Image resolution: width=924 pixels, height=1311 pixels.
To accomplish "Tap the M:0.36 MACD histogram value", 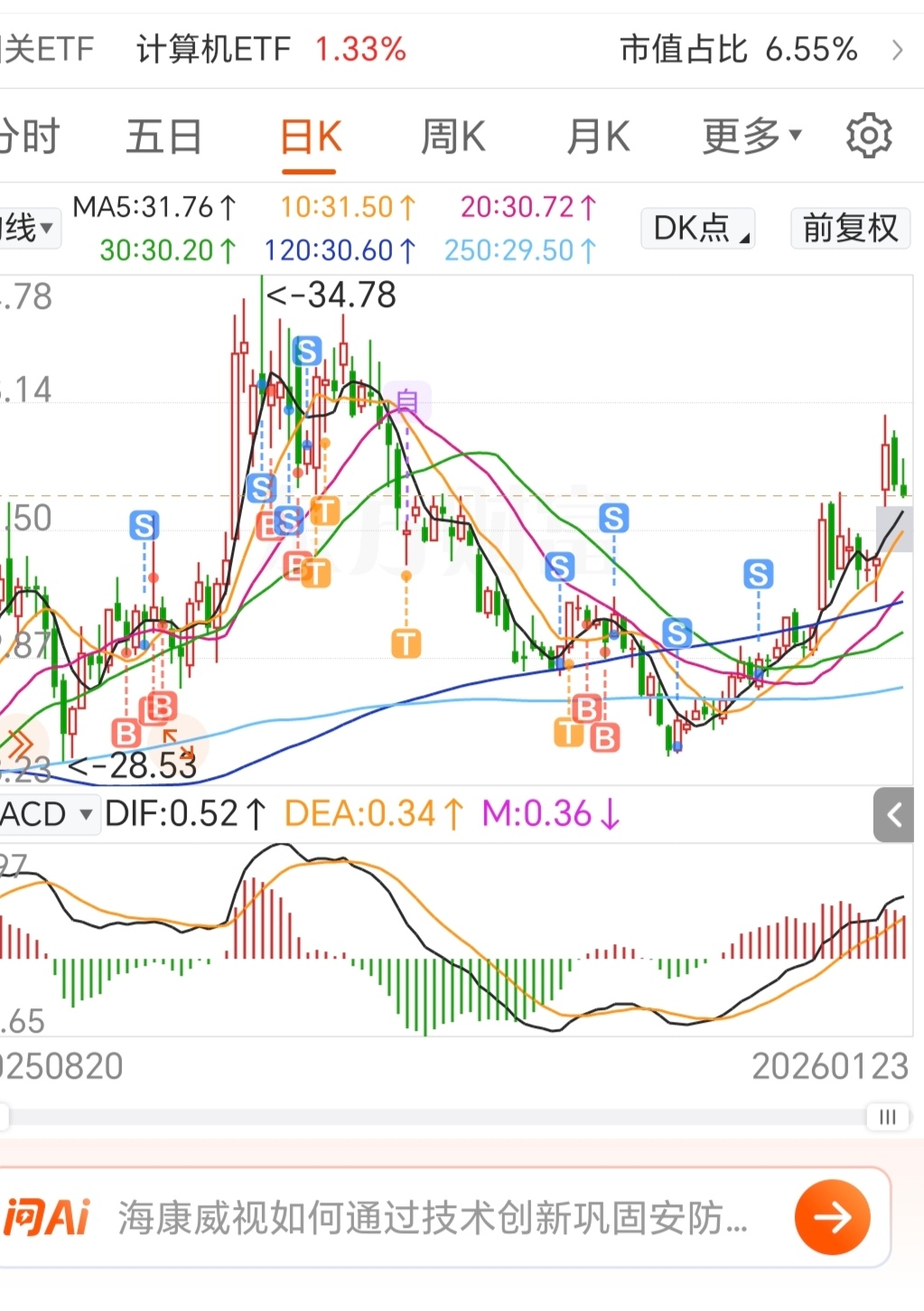I will coord(551,814).
